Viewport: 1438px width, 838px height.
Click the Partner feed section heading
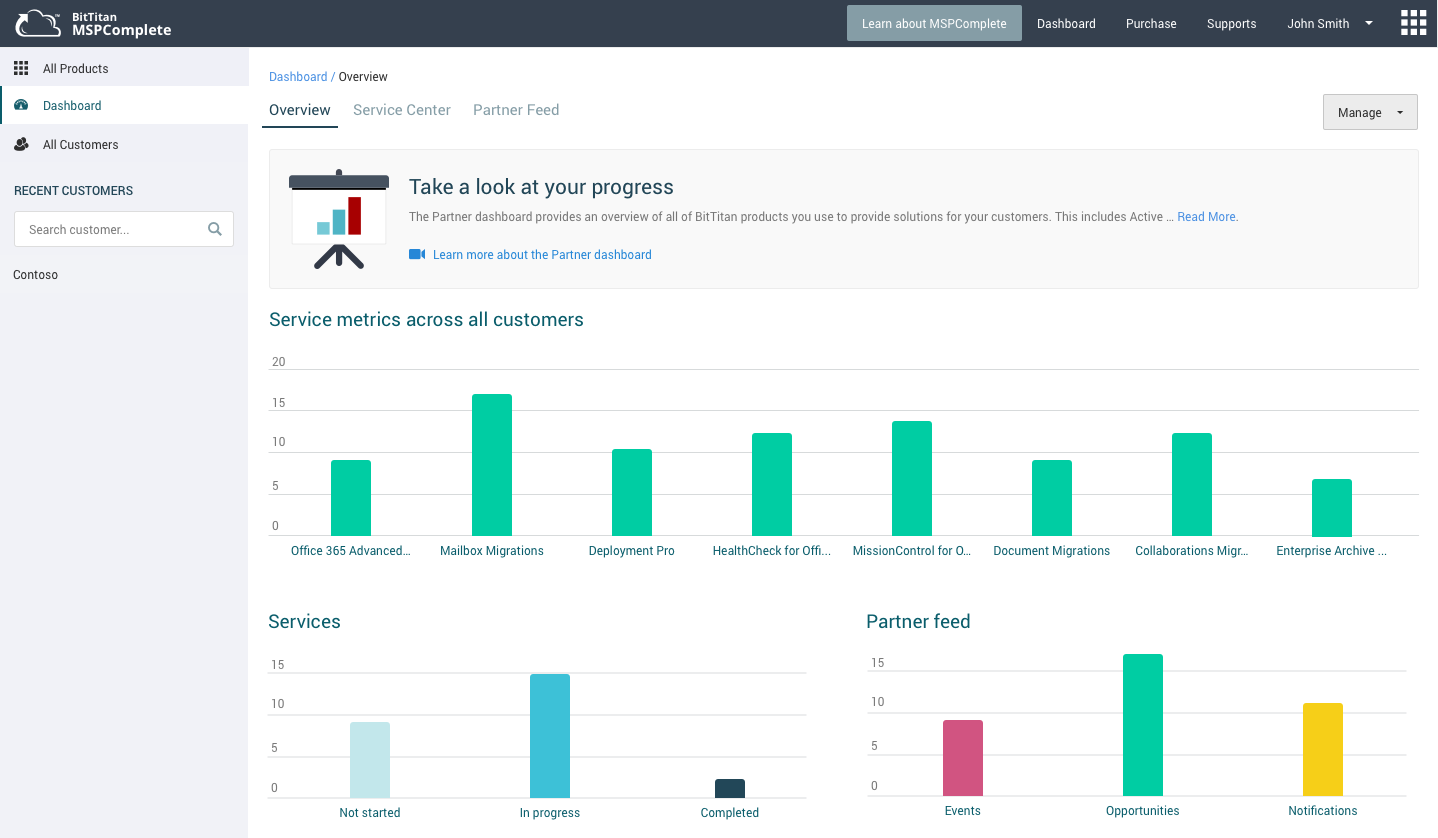[x=918, y=621]
